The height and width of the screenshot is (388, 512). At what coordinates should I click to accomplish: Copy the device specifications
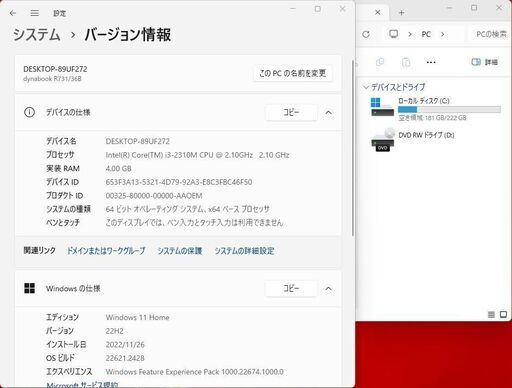pyautogui.click(x=291, y=112)
